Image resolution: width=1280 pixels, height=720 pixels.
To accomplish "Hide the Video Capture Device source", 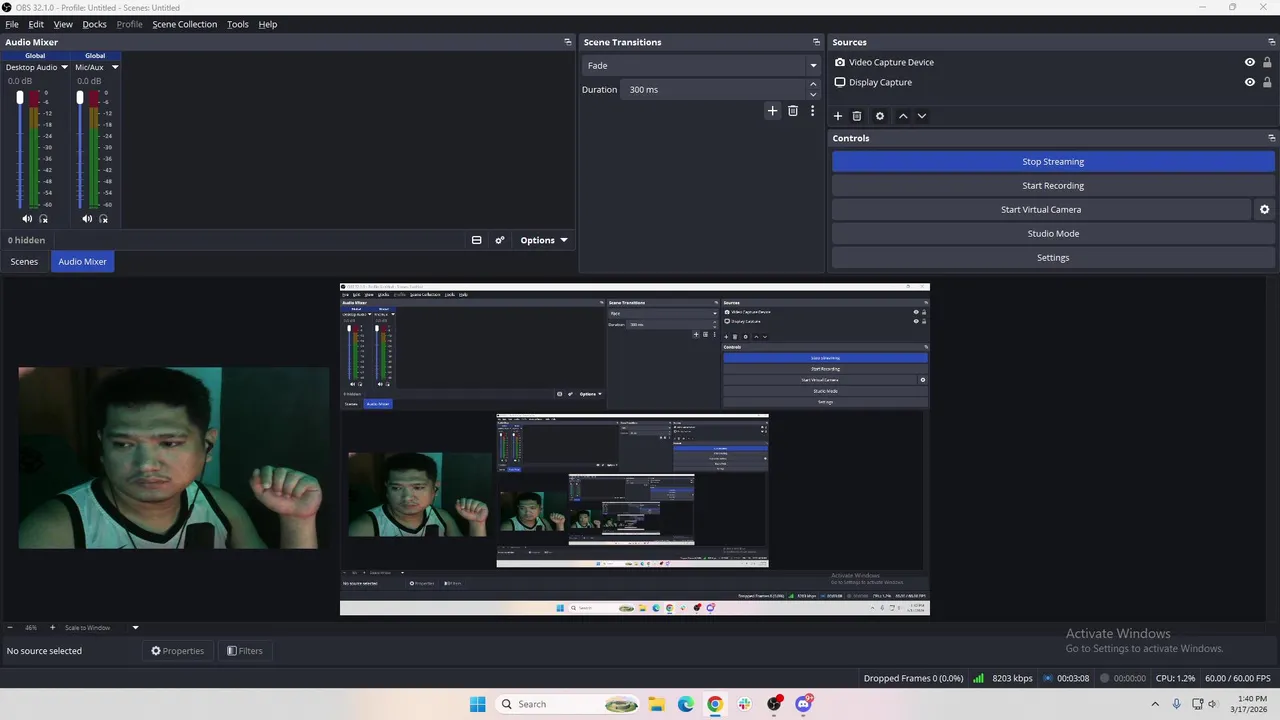I will point(1249,62).
